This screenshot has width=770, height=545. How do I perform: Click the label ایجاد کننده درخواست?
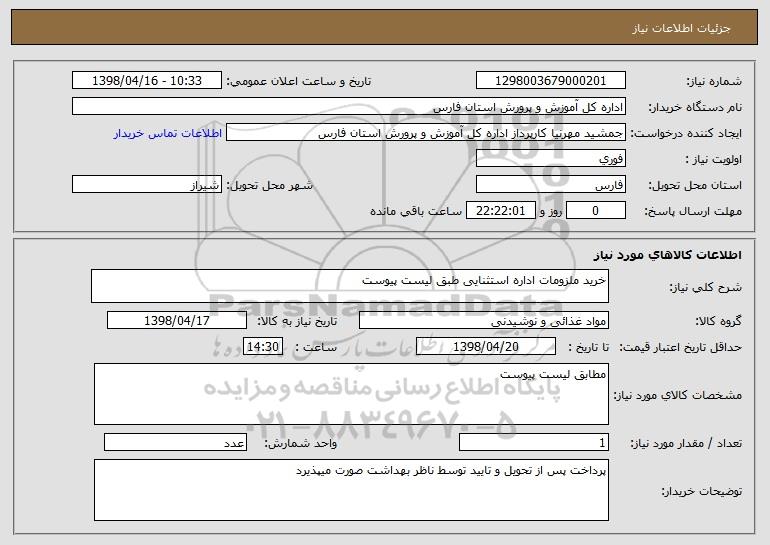pyautogui.click(x=686, y=134)
